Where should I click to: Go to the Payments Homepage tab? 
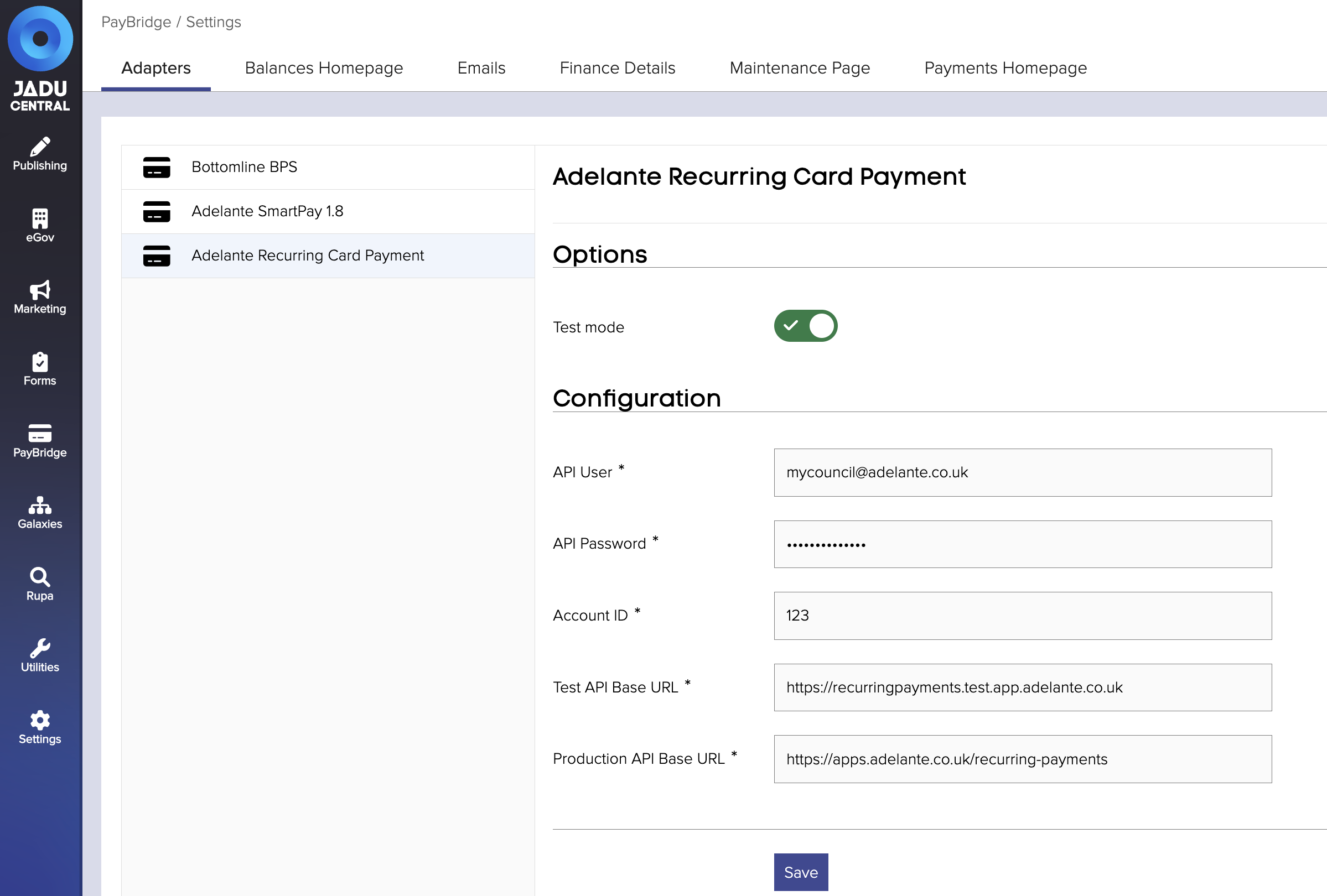click(1005, 68)
